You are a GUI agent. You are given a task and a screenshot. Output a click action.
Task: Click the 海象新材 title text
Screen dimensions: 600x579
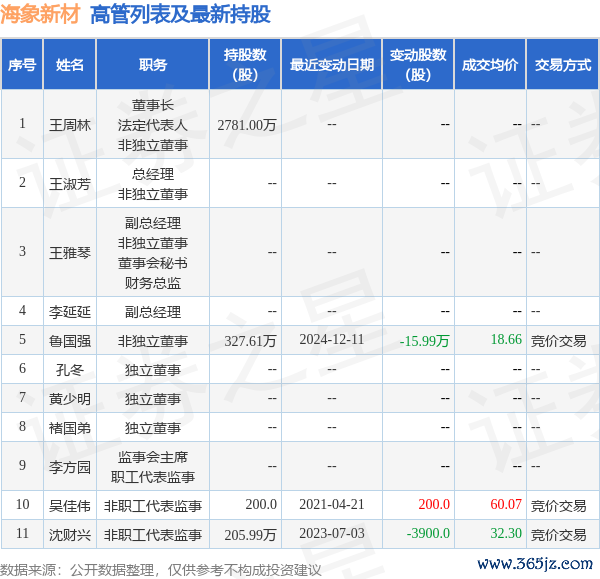pos(40,15)
